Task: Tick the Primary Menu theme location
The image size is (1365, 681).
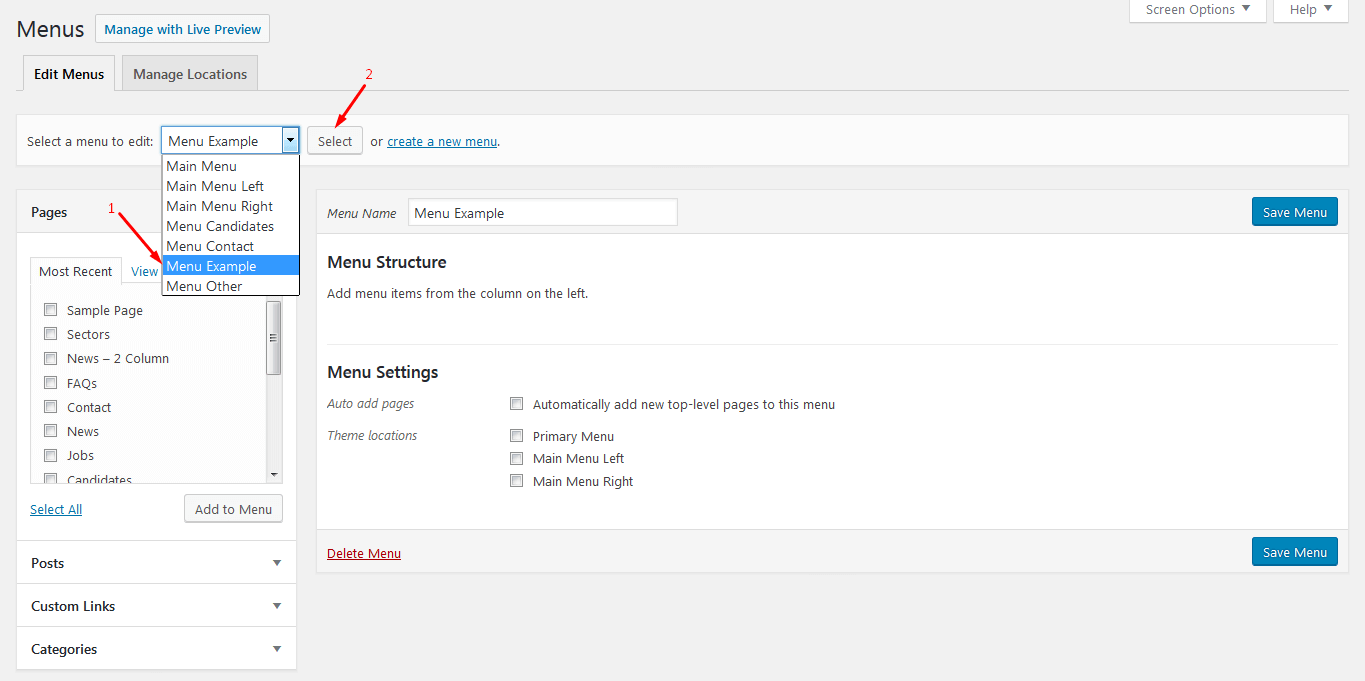Action: 517,436
